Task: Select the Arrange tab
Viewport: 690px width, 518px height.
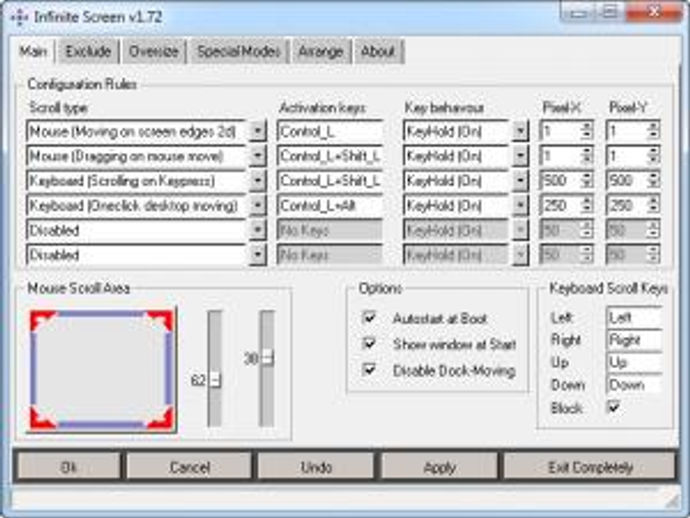Action: [x=321, y=51]
